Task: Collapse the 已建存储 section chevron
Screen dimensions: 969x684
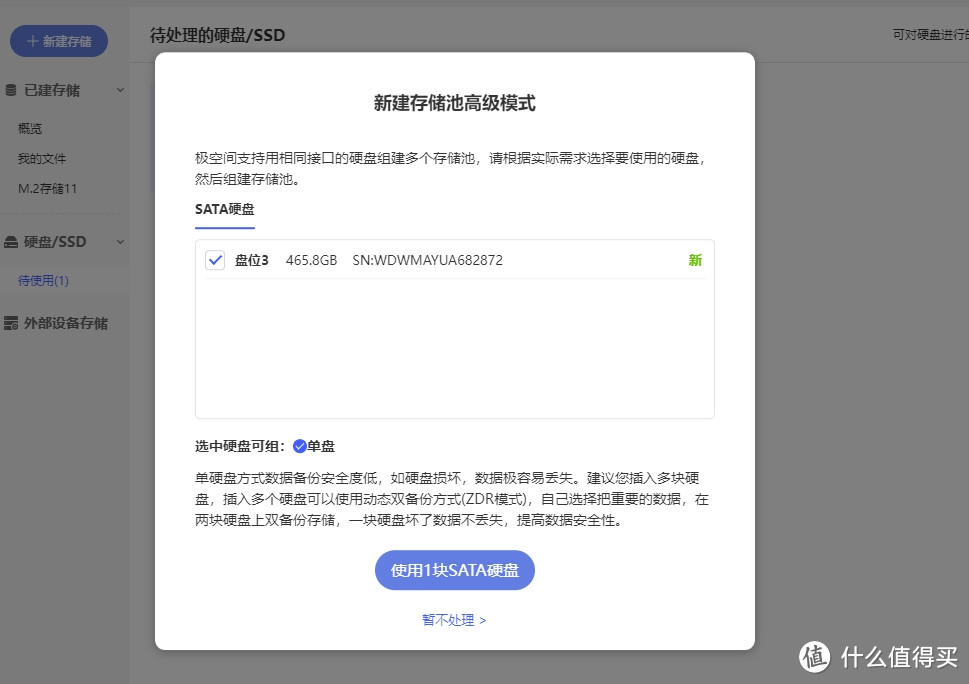Action: [120, 89]
